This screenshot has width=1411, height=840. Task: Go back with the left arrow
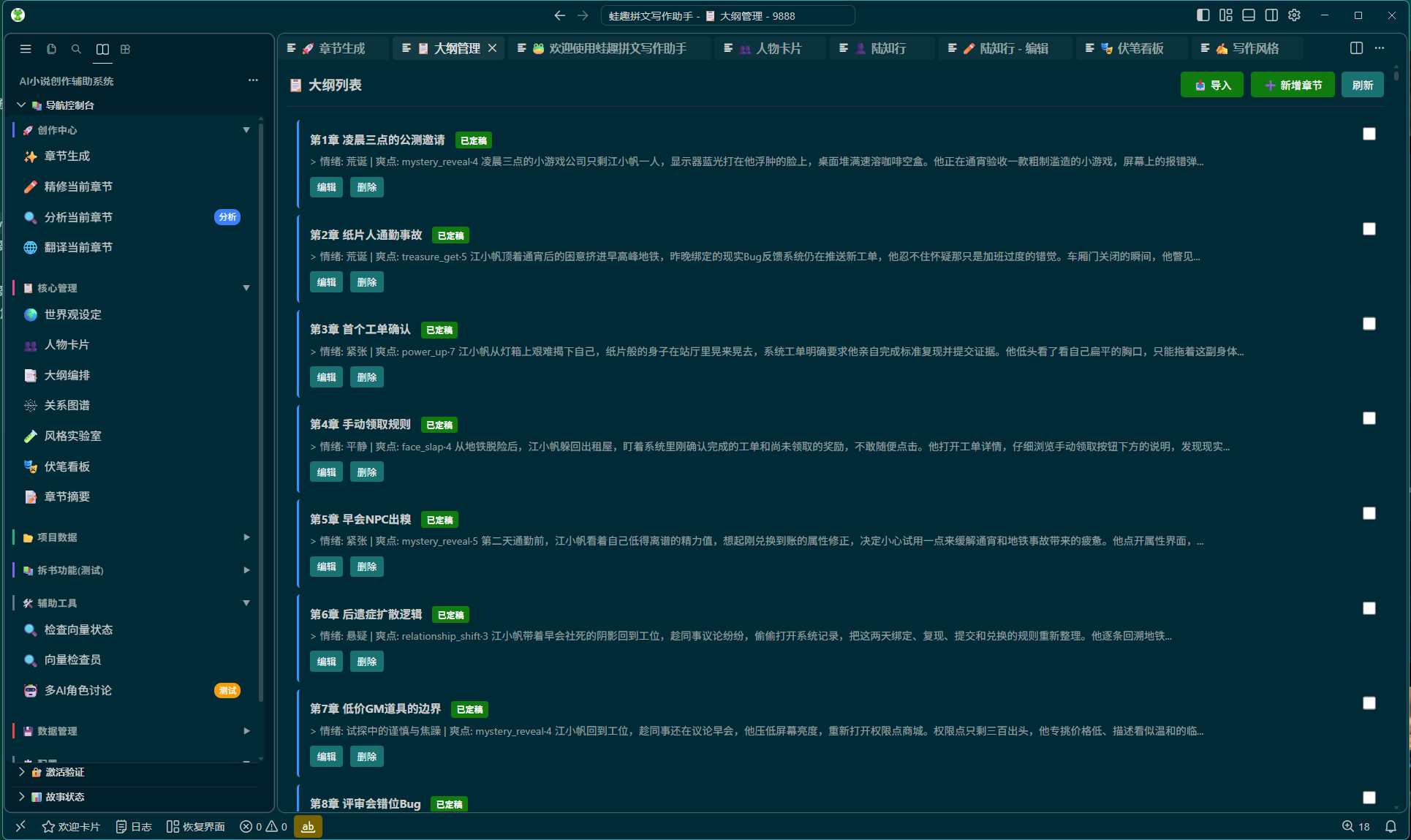(x=559, y=15)
